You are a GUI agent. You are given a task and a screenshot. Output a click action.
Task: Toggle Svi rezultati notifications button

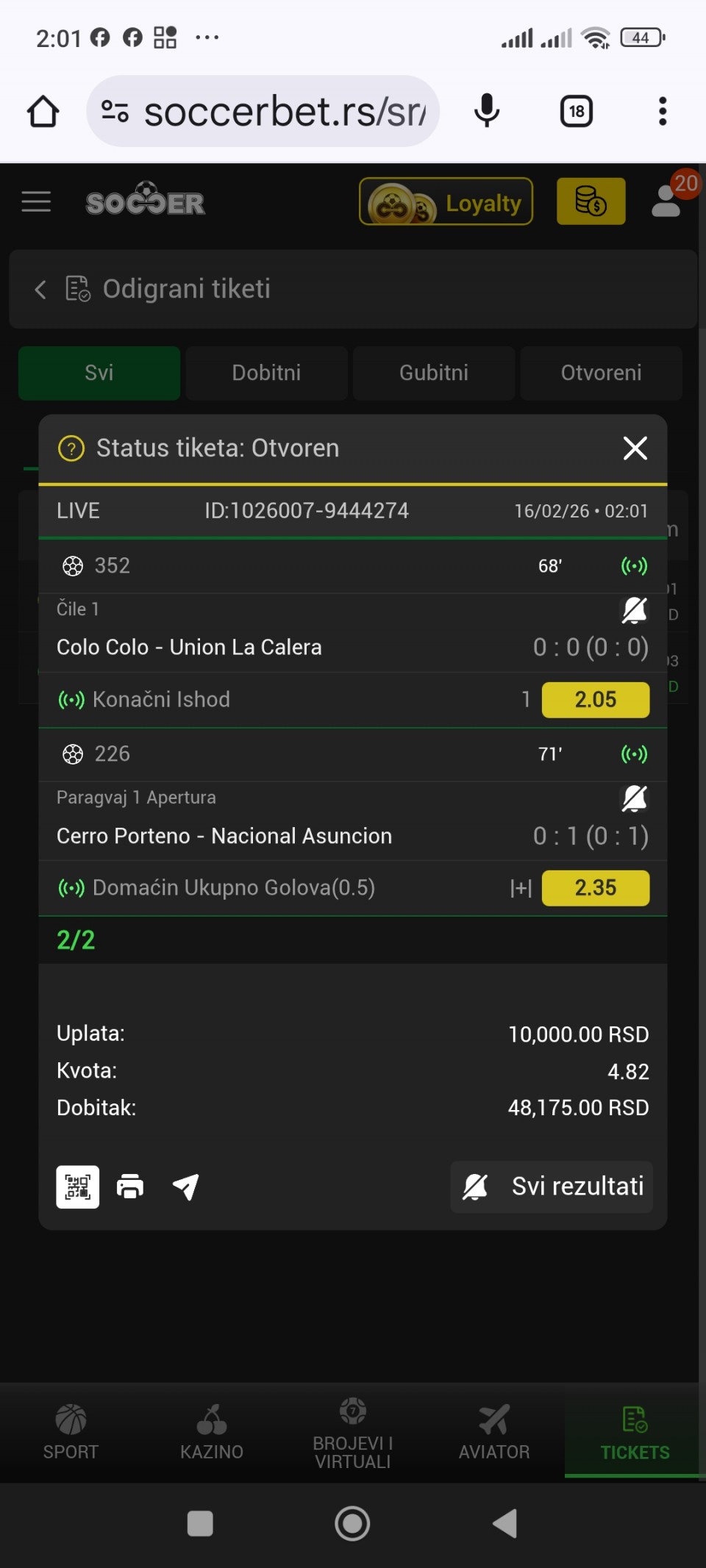point(552,1186)
